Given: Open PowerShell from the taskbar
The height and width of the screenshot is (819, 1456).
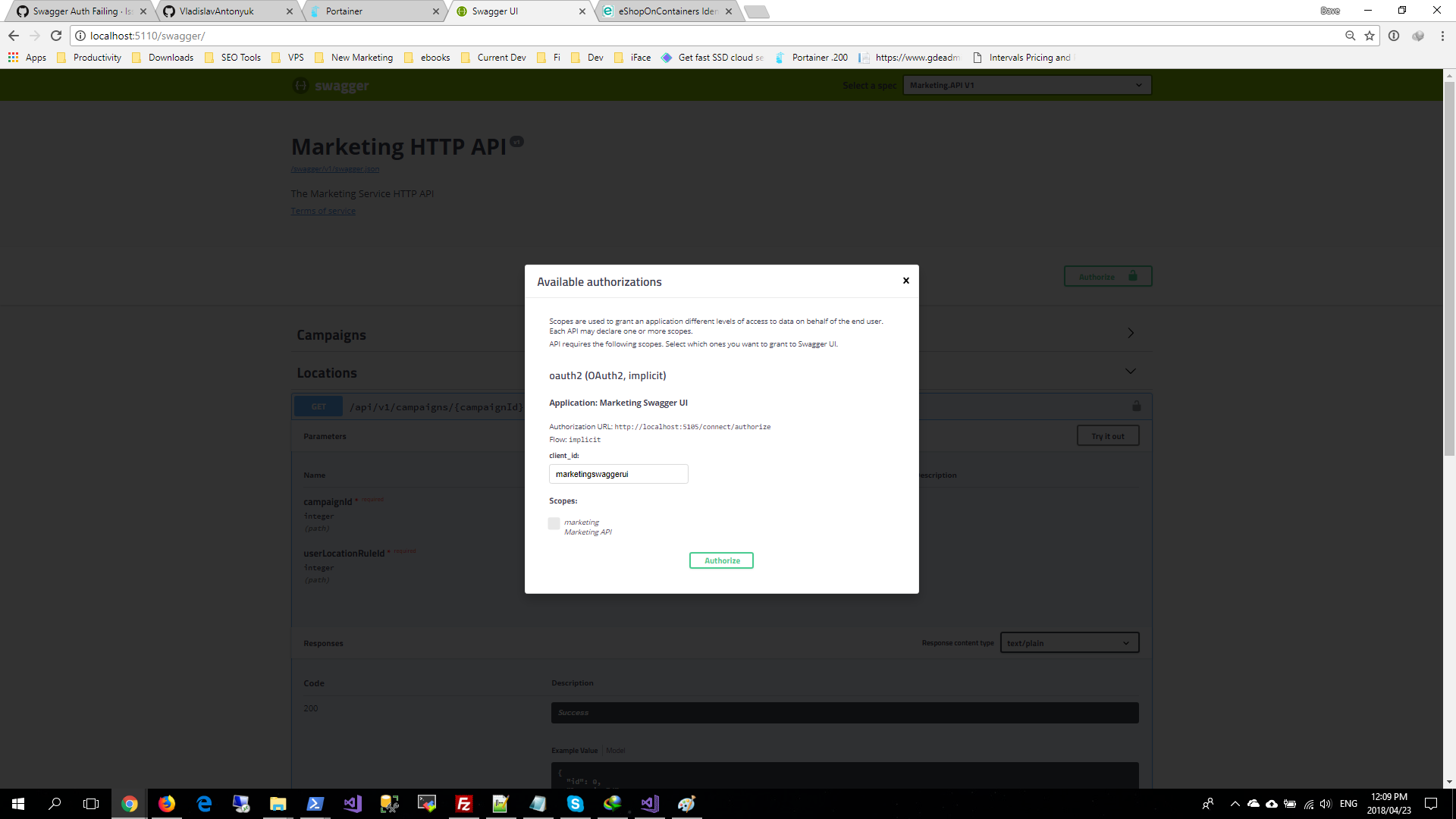Looking at the screenshot, I should coord(315,804).
